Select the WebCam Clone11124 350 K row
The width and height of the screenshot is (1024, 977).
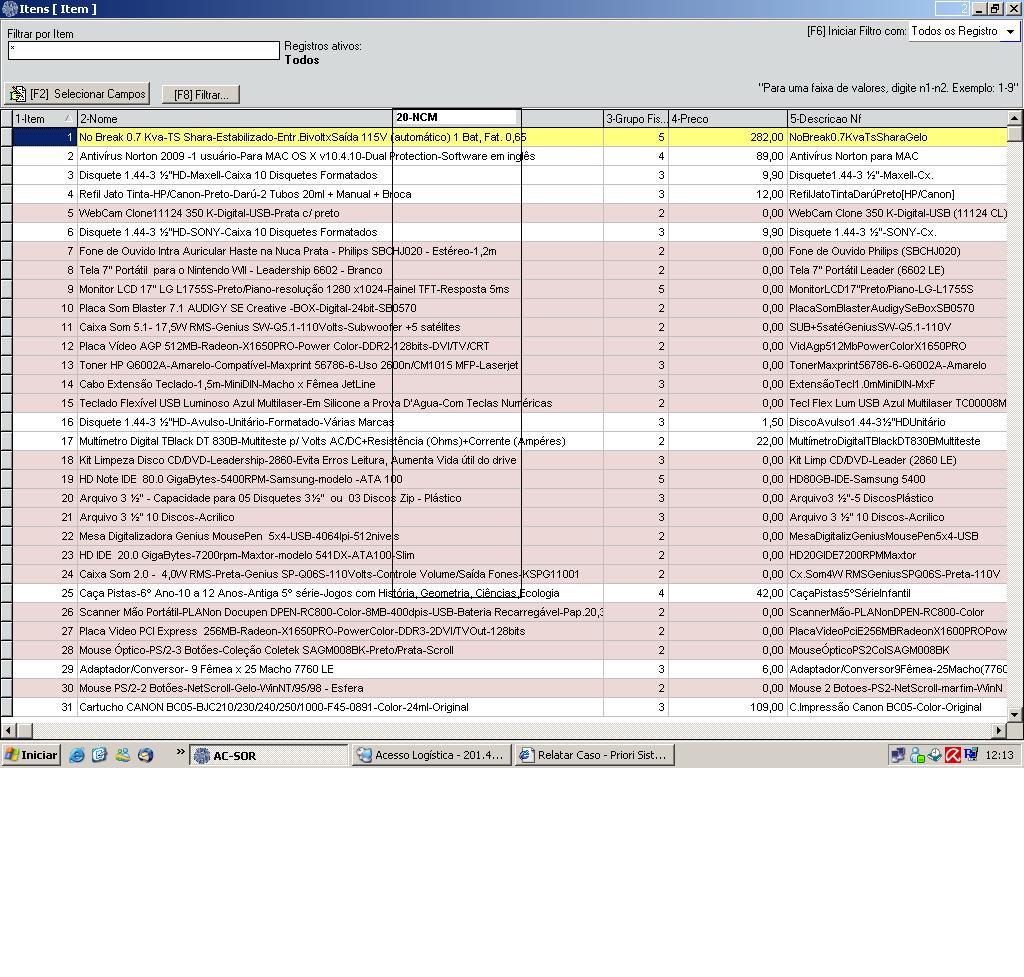tap(509, 213)
